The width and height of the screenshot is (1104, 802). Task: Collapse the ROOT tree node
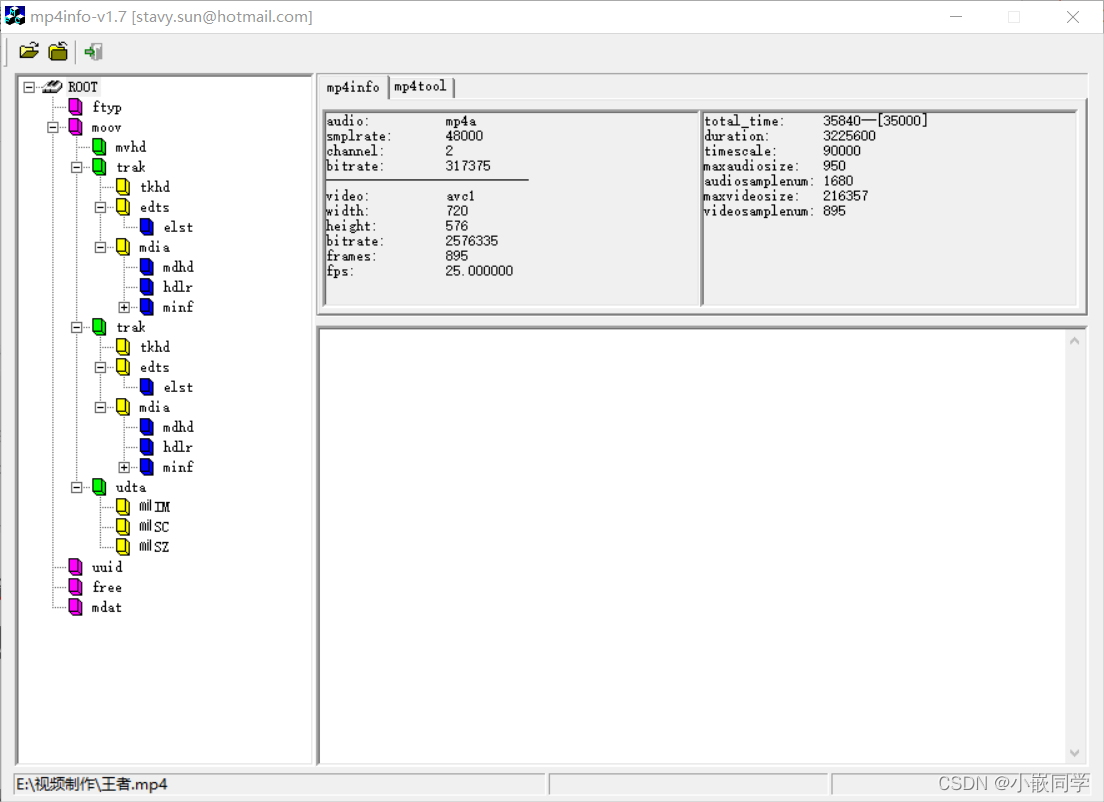pyautogui.click(x=29, y=87)
